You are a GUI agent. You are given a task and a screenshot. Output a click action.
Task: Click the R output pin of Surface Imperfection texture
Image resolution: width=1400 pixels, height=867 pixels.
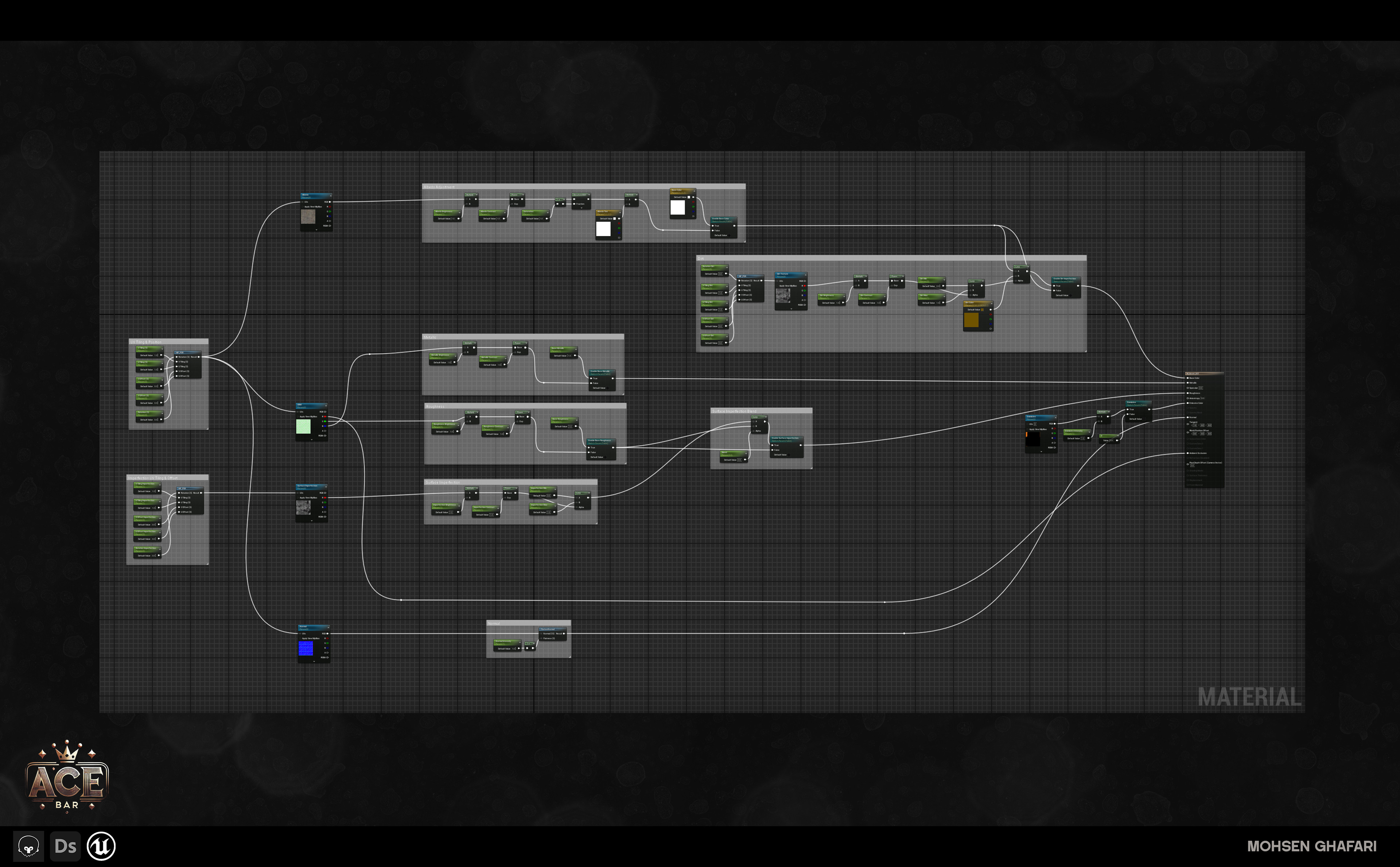click(x=326, y=498)
